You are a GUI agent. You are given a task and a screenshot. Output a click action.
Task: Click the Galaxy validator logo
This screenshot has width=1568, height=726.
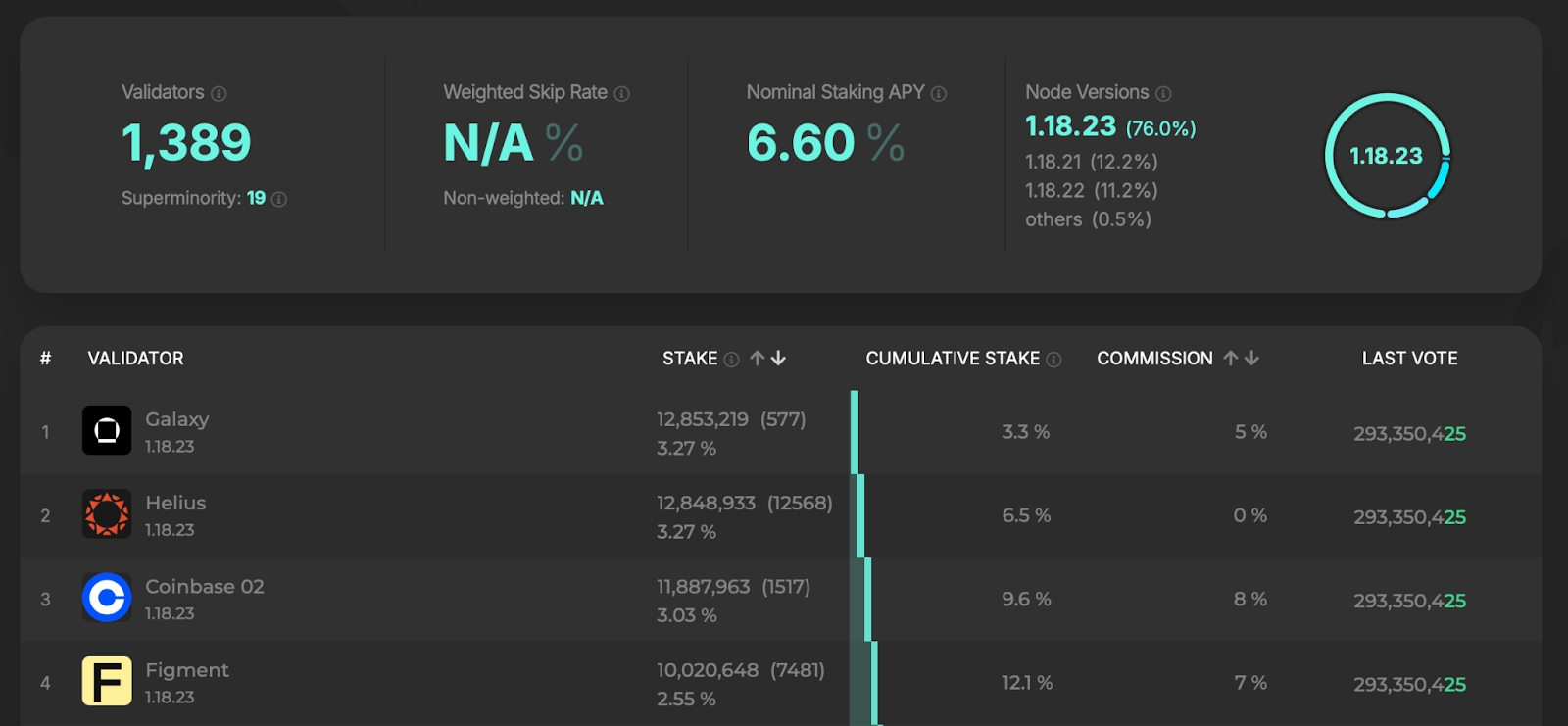coord(107,430)
